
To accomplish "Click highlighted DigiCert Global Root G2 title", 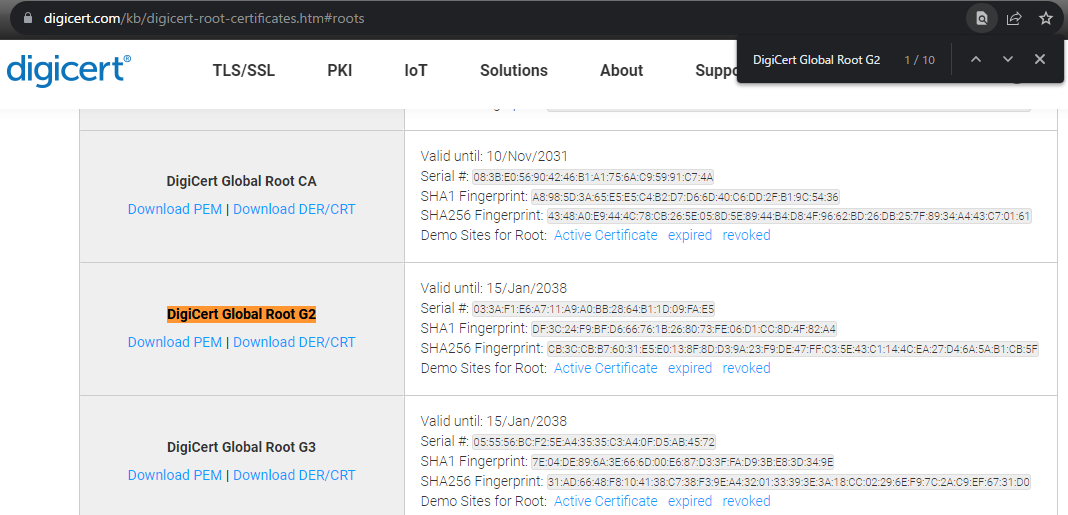I will pos(242,314).
